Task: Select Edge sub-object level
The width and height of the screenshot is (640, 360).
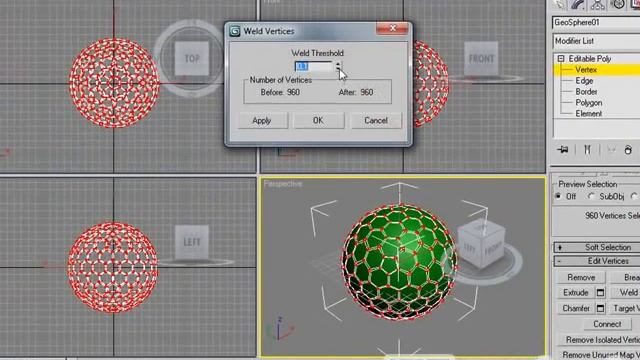Action: click(x=584, y=81)
